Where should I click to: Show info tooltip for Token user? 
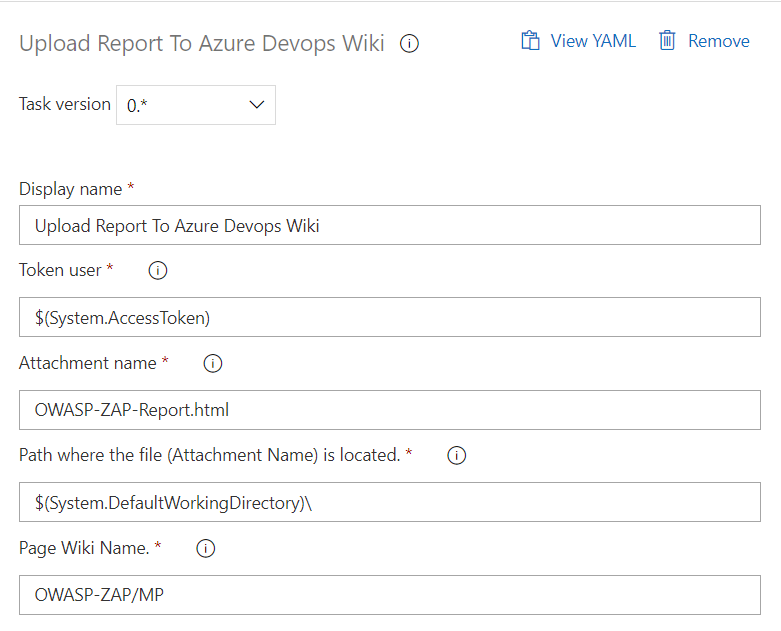tap(158, 270)
